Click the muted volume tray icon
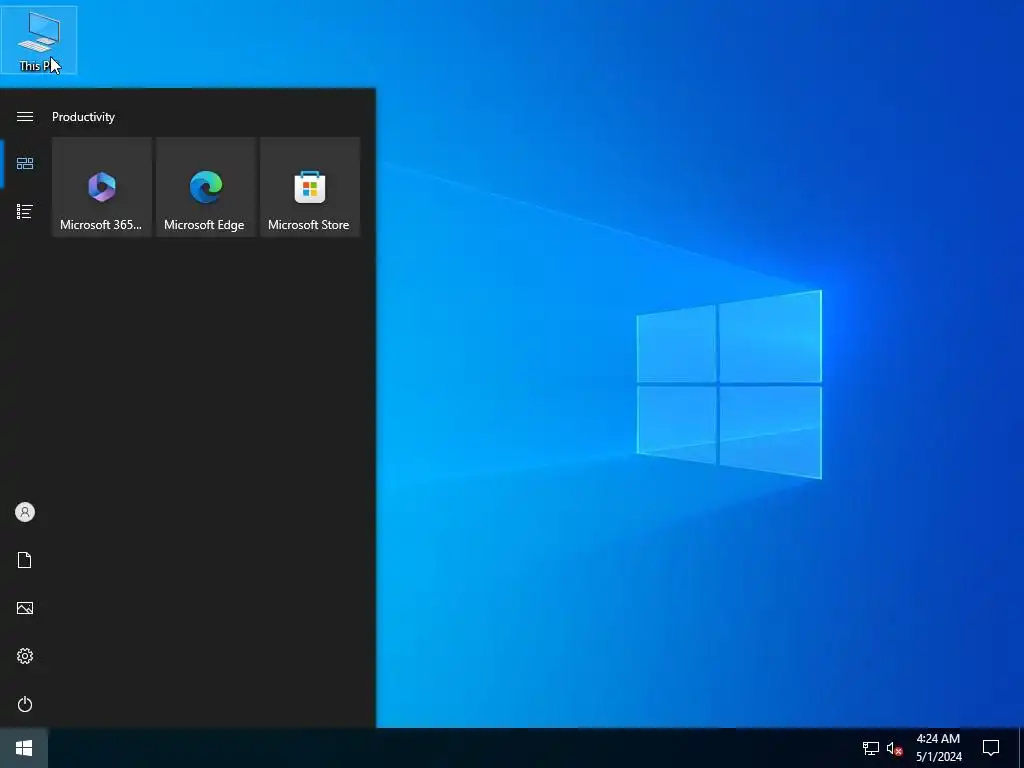 pos(894,748)
